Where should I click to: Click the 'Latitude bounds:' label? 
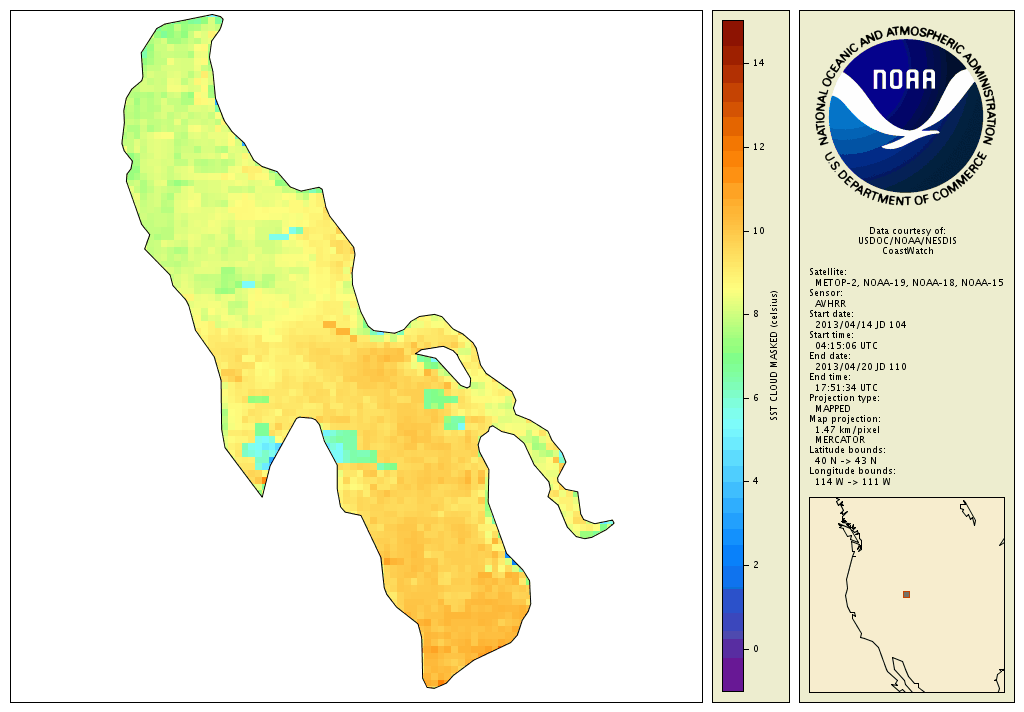[847, 450]
